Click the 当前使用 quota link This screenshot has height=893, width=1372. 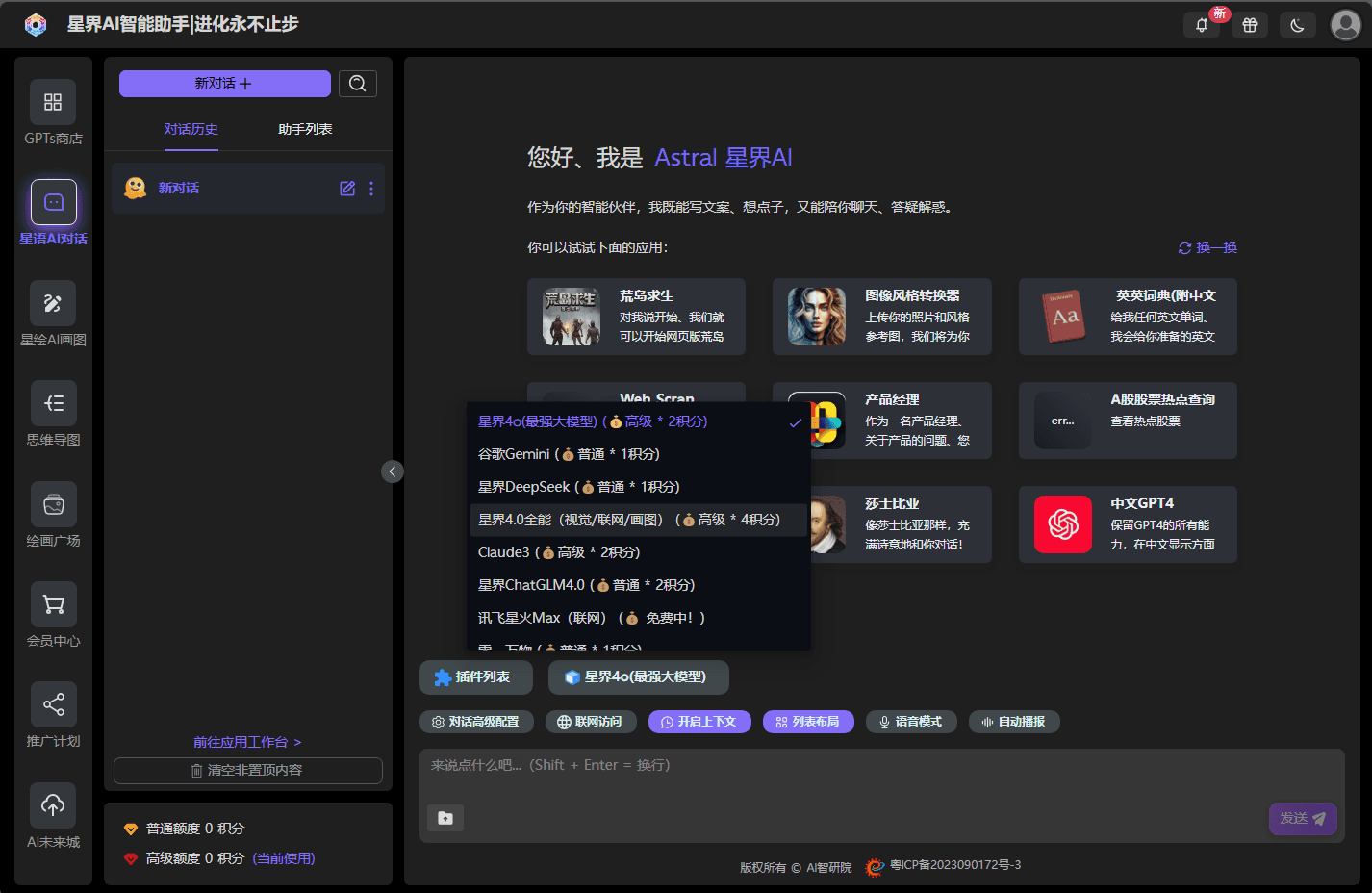pos(284,858)
